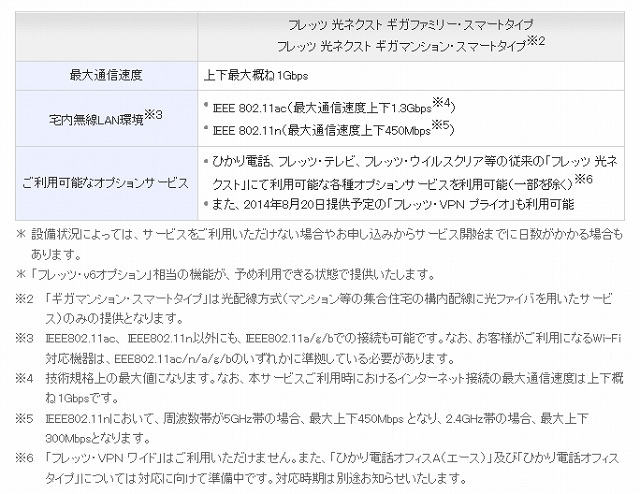Click the bullet starting 'ひかり電話、フレッツ・テレビ'

point(411,173)
